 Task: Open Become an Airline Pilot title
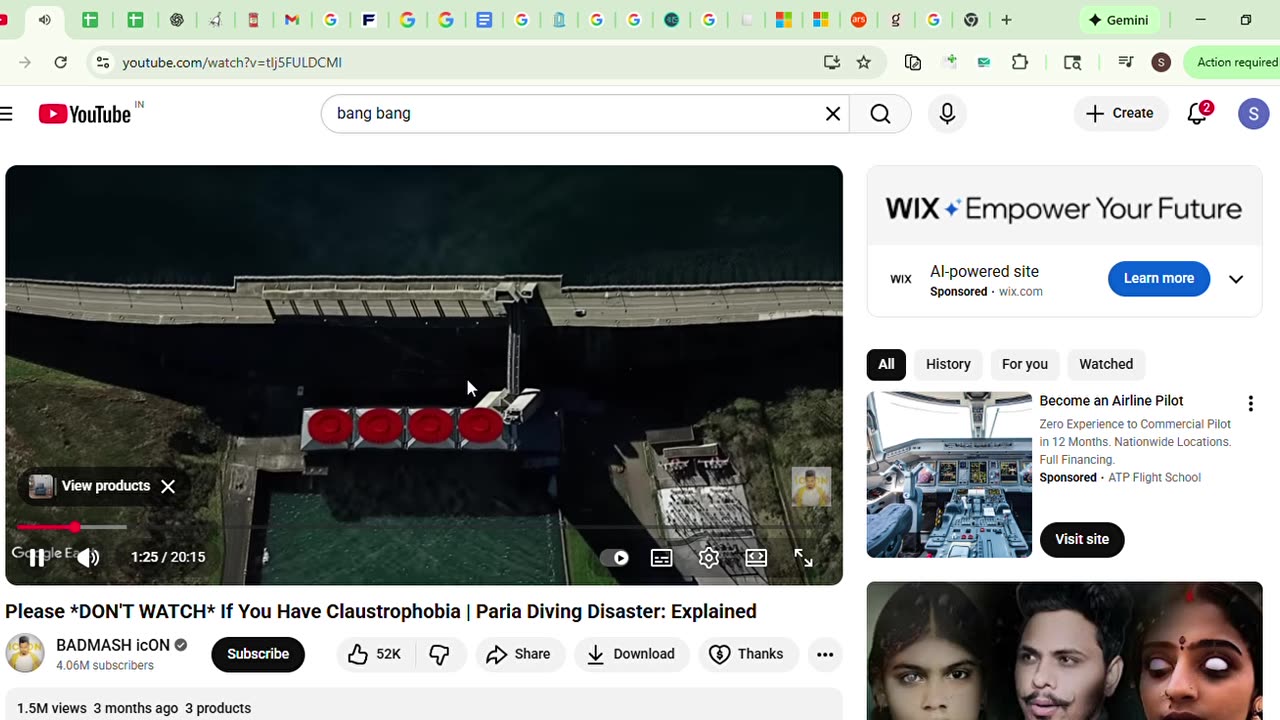1111,401
